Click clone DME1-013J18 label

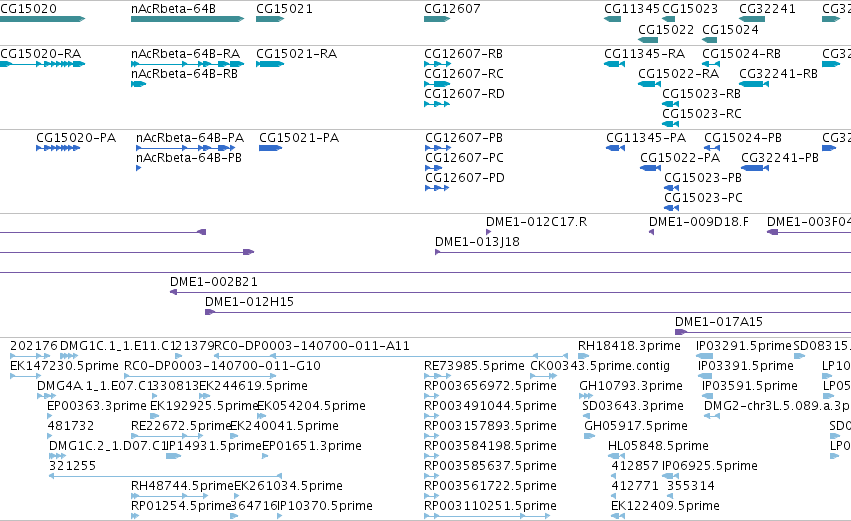coord(478,242)
